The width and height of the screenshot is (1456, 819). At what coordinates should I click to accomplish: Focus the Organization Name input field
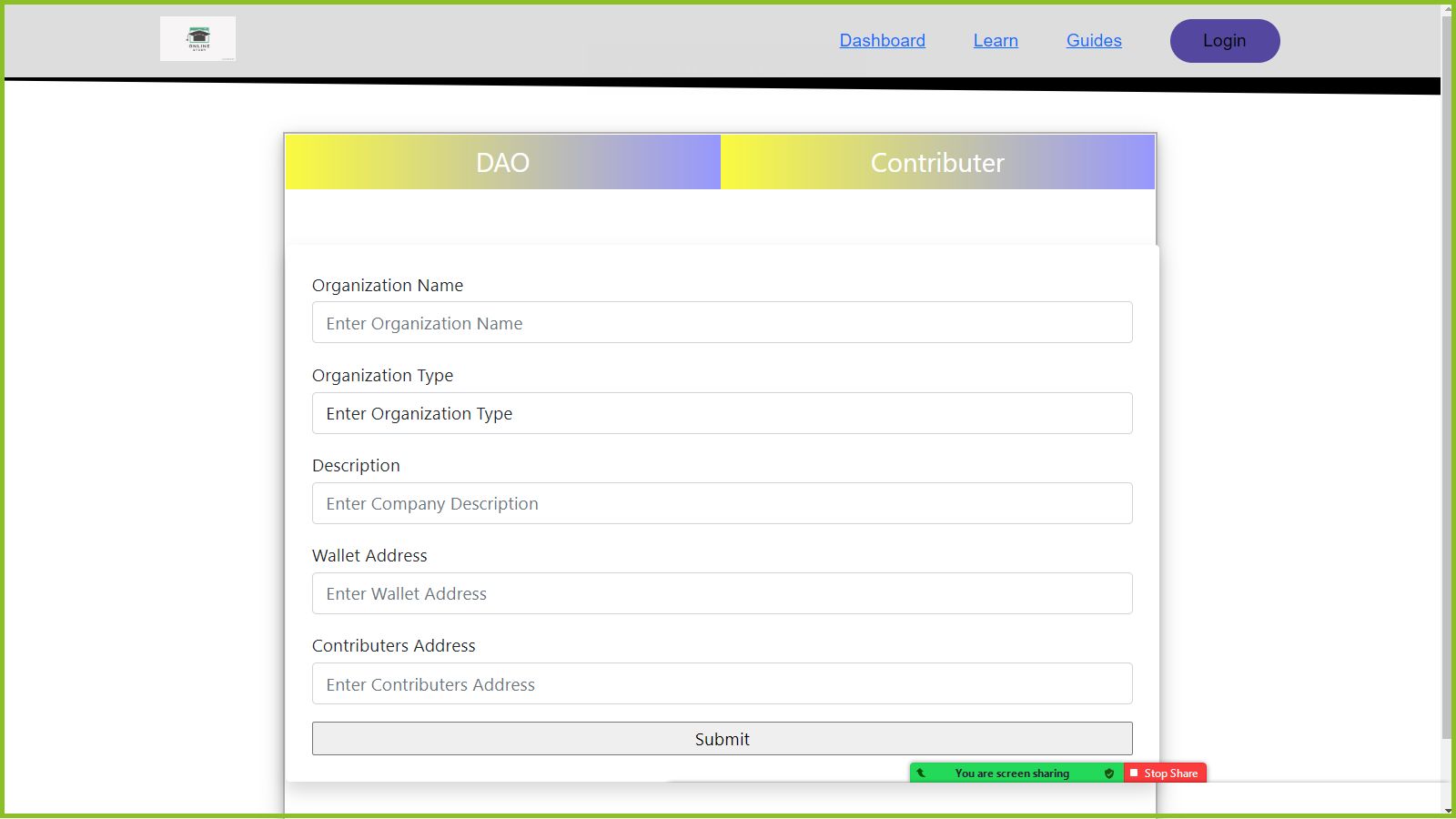[723, 322]
